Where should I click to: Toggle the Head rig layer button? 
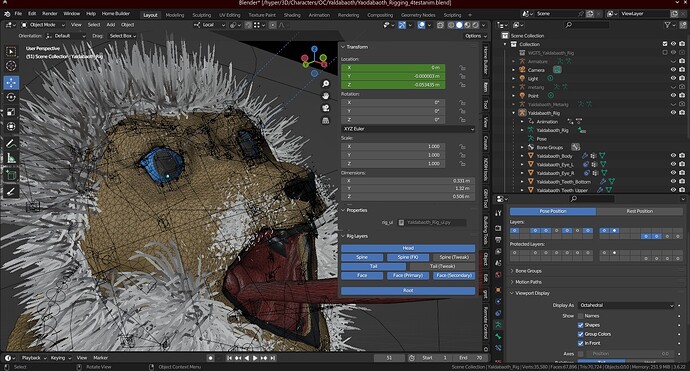(408, 248)
